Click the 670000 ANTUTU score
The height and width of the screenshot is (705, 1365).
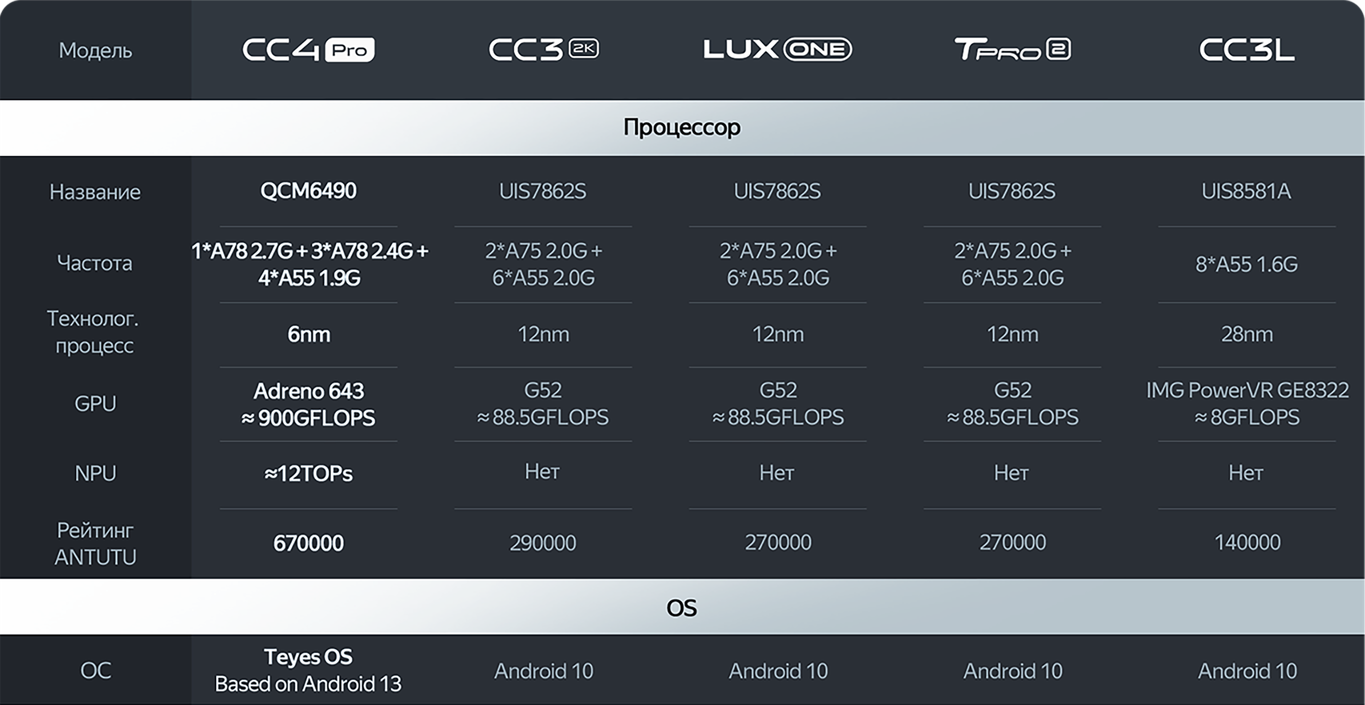[308, 543]
